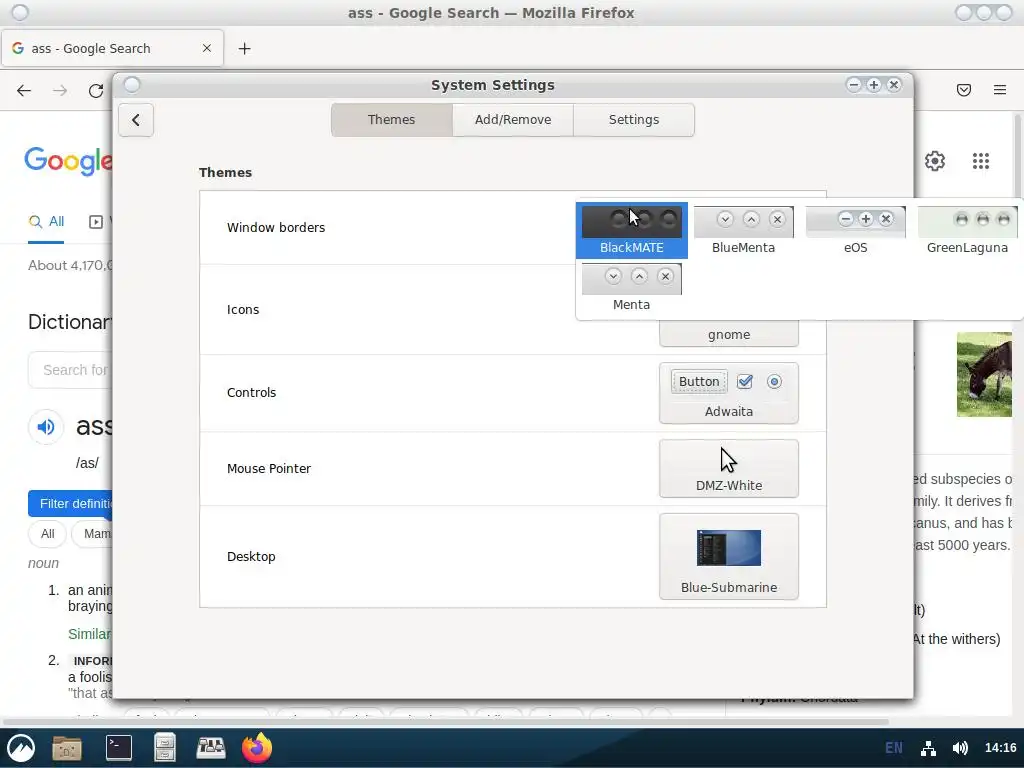
Task: Click the Firefox window menu button
Action: (20, 12)
